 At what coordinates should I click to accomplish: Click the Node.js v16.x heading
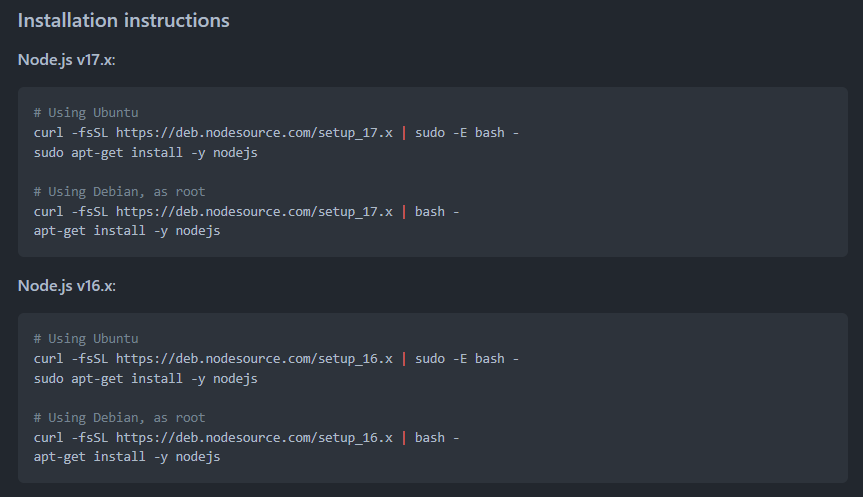(67, 286)
